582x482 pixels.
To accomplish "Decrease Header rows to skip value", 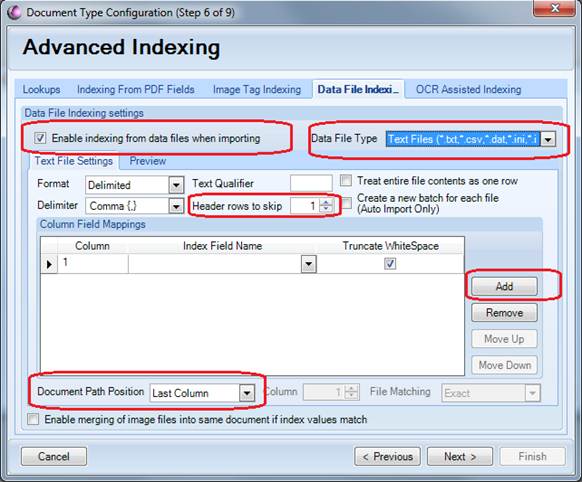I will click(326, 209).
